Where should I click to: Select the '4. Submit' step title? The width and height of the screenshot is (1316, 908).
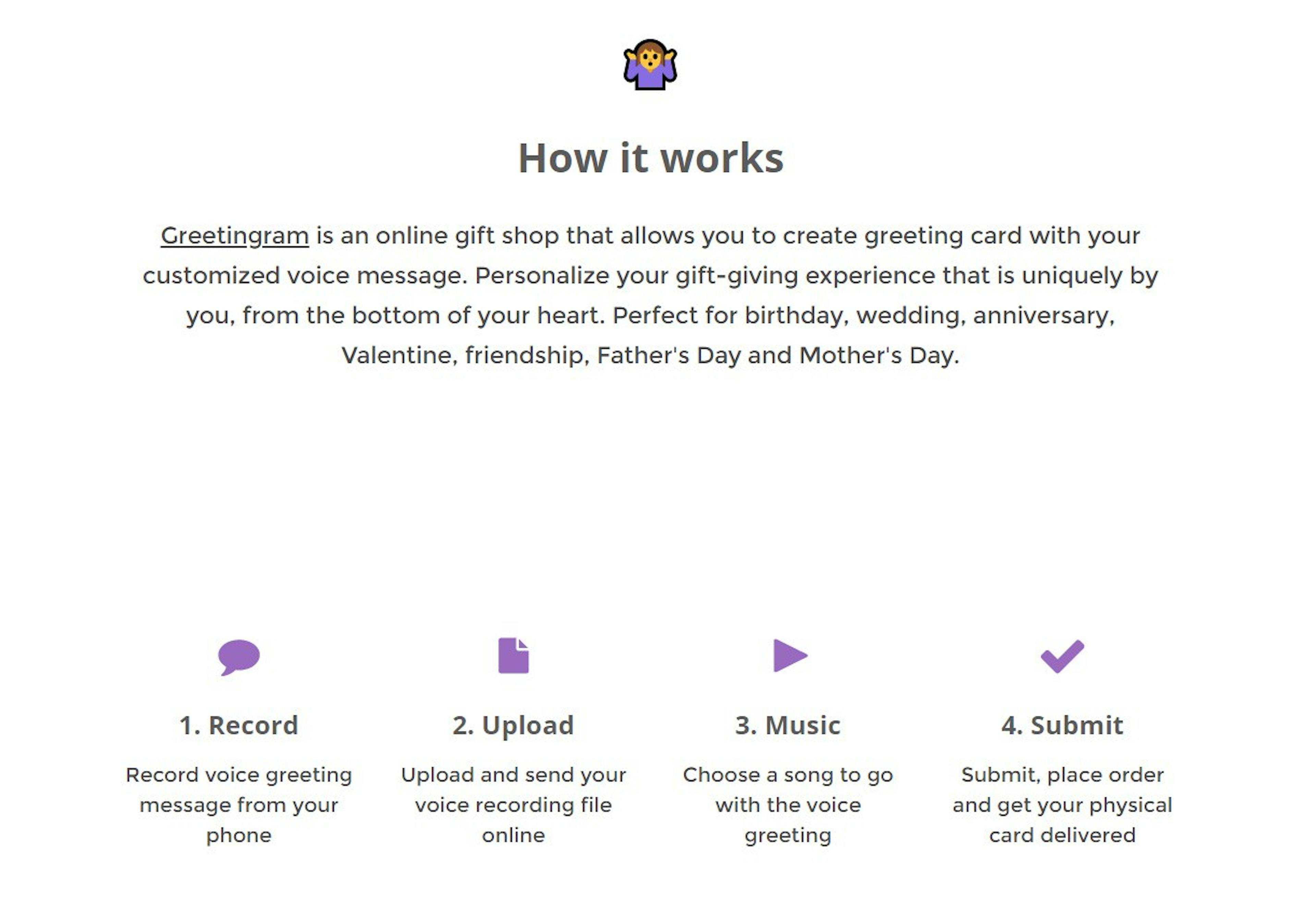[1062, 725]
